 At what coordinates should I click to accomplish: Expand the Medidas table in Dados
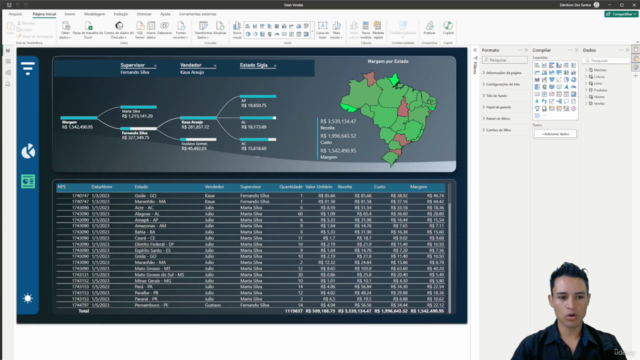point(587,70)
